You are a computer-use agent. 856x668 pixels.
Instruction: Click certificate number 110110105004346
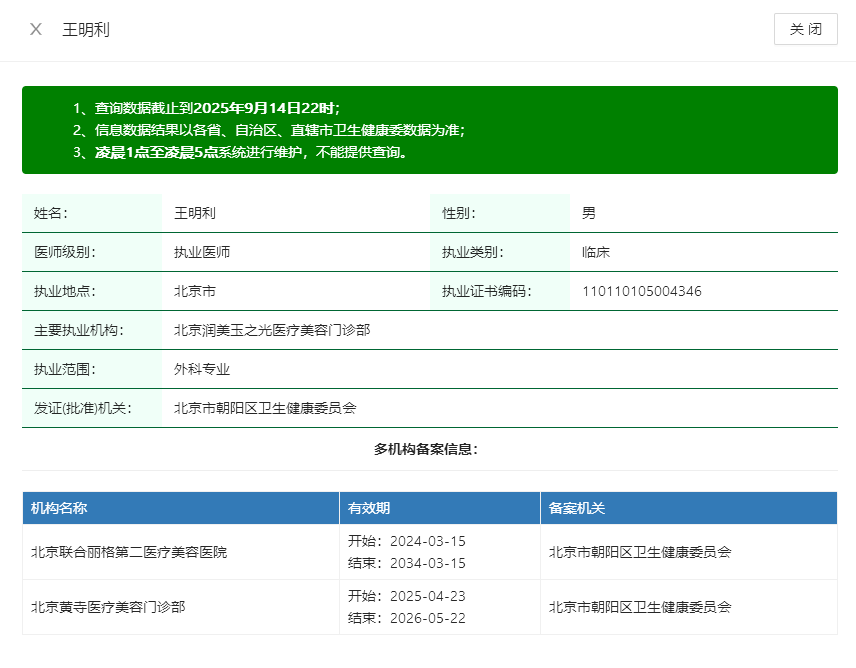click(642, 291)
